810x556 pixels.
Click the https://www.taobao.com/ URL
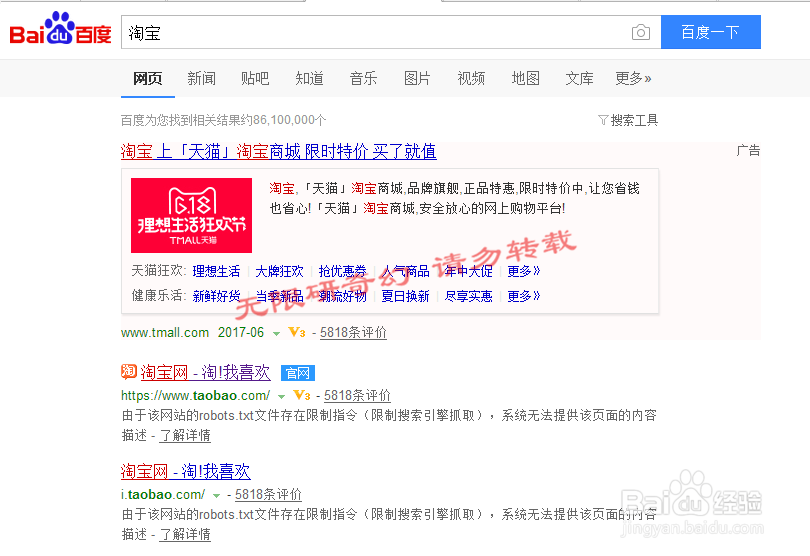(x=196, y=395)
